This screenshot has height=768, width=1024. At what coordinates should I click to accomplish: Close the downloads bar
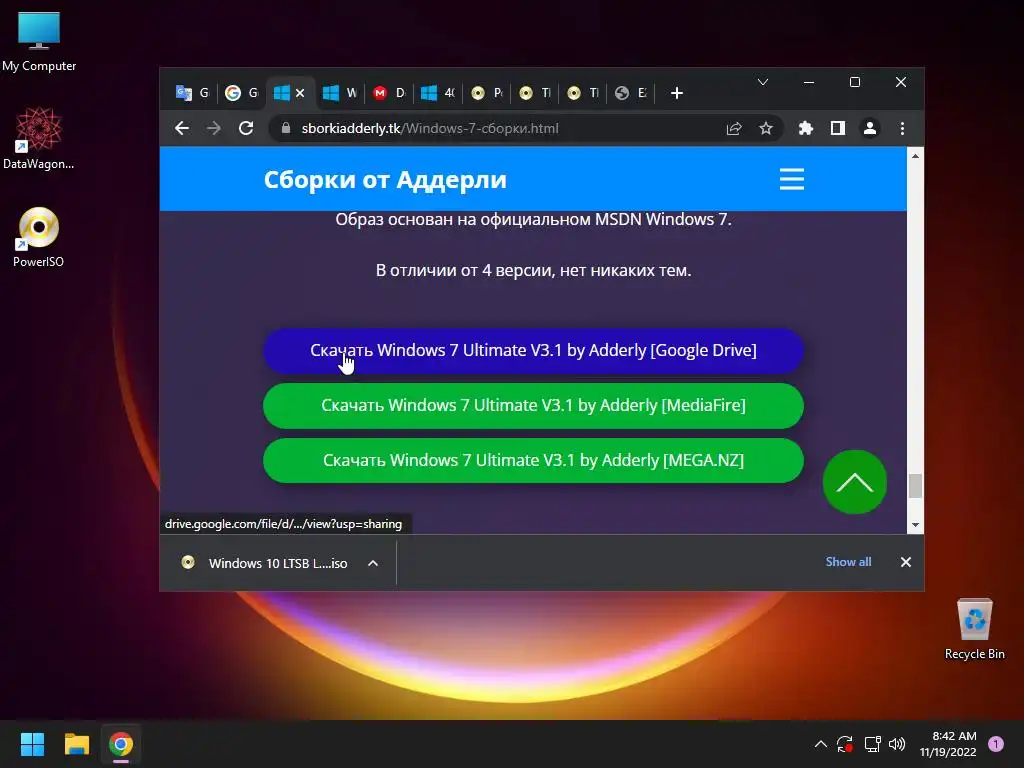pyautogui.click(x=906, y=562)
